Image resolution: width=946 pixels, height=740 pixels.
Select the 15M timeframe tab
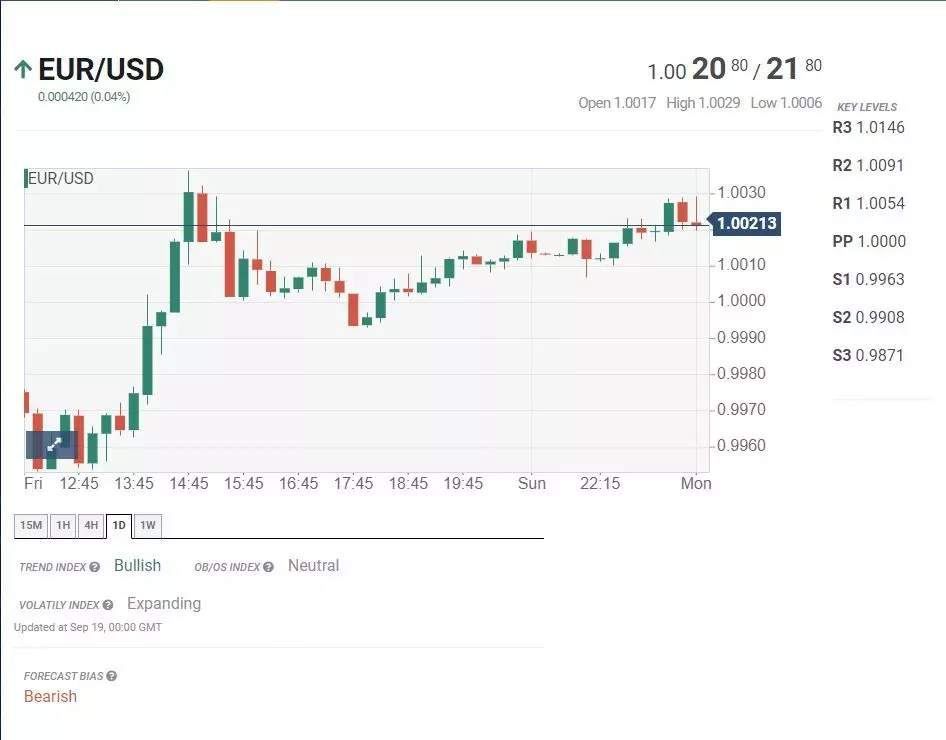(x=31, y=525)
